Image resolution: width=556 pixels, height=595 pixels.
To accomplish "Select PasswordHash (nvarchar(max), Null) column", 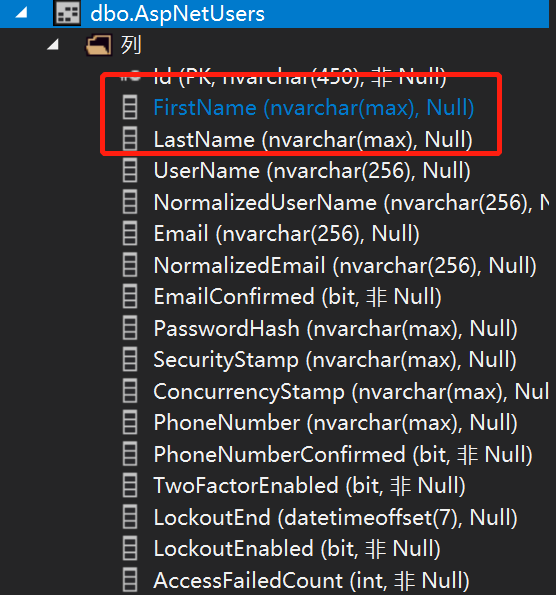I will pyautogui.click(x=335, y=328).
